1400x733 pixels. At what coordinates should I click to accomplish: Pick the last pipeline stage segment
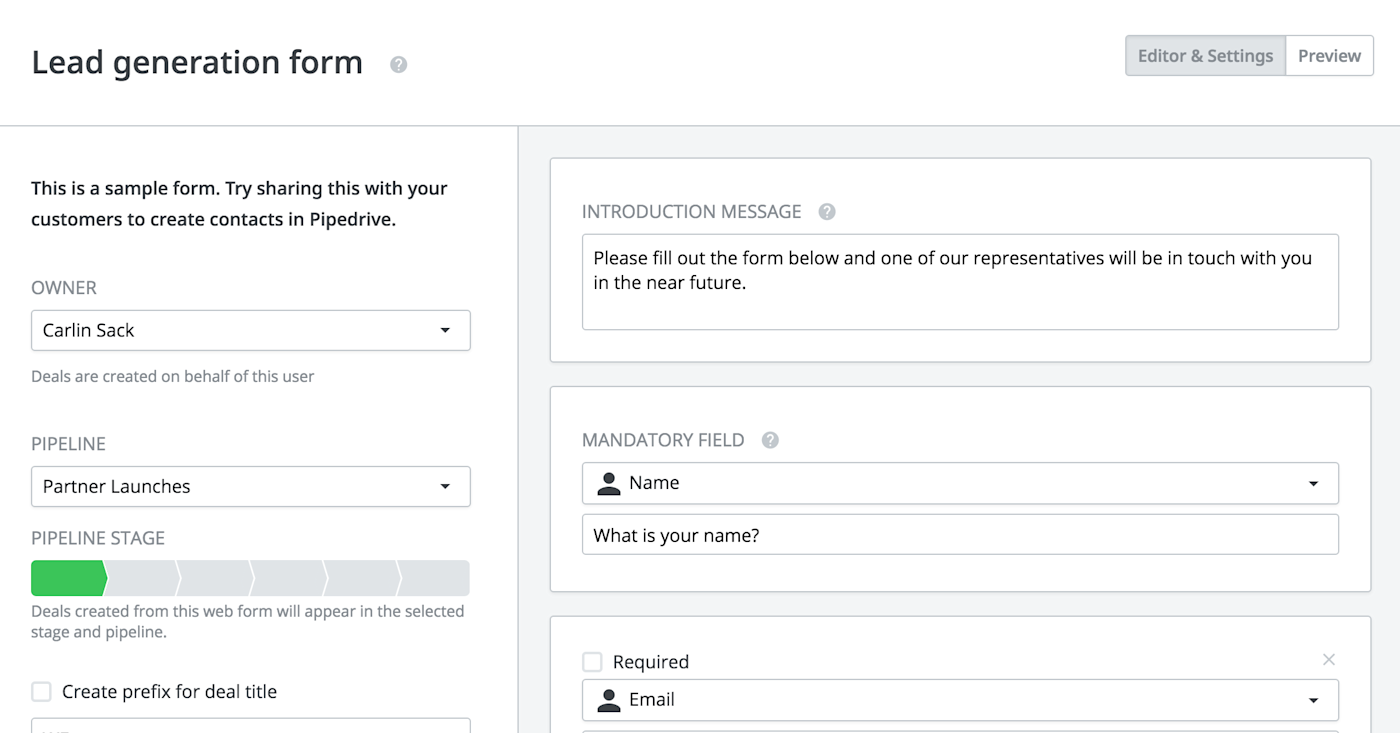435,578
